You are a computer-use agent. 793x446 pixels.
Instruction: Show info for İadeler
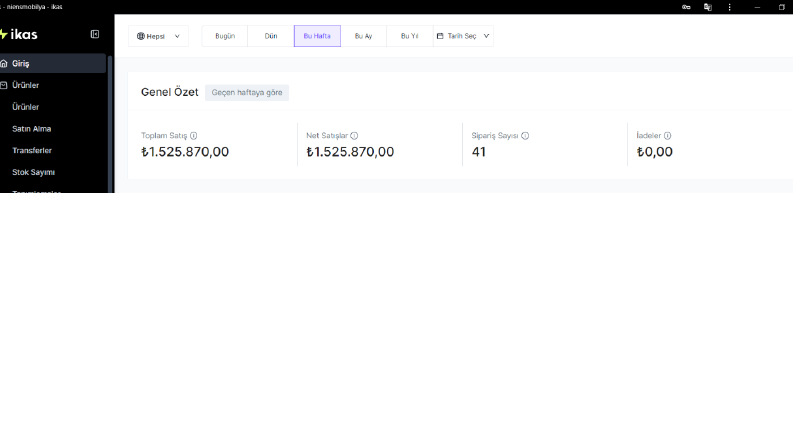(x=668, y=136)
